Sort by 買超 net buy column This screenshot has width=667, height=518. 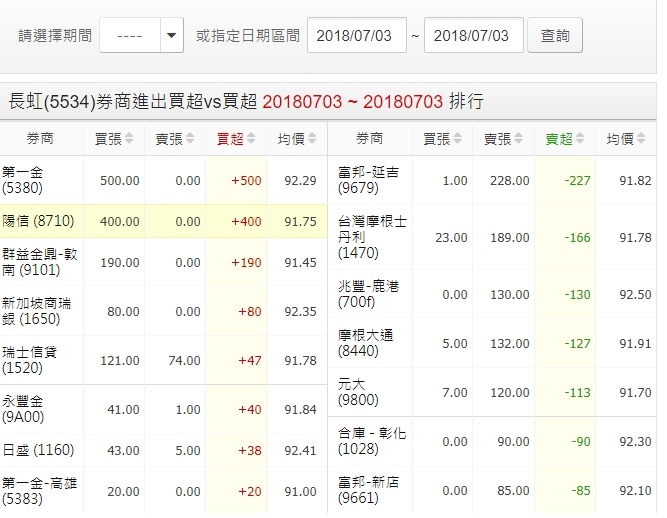(236, 139)
